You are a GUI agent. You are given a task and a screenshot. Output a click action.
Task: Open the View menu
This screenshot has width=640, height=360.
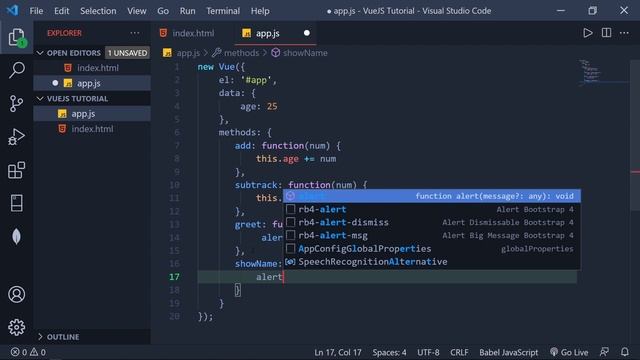coord(137,11)
